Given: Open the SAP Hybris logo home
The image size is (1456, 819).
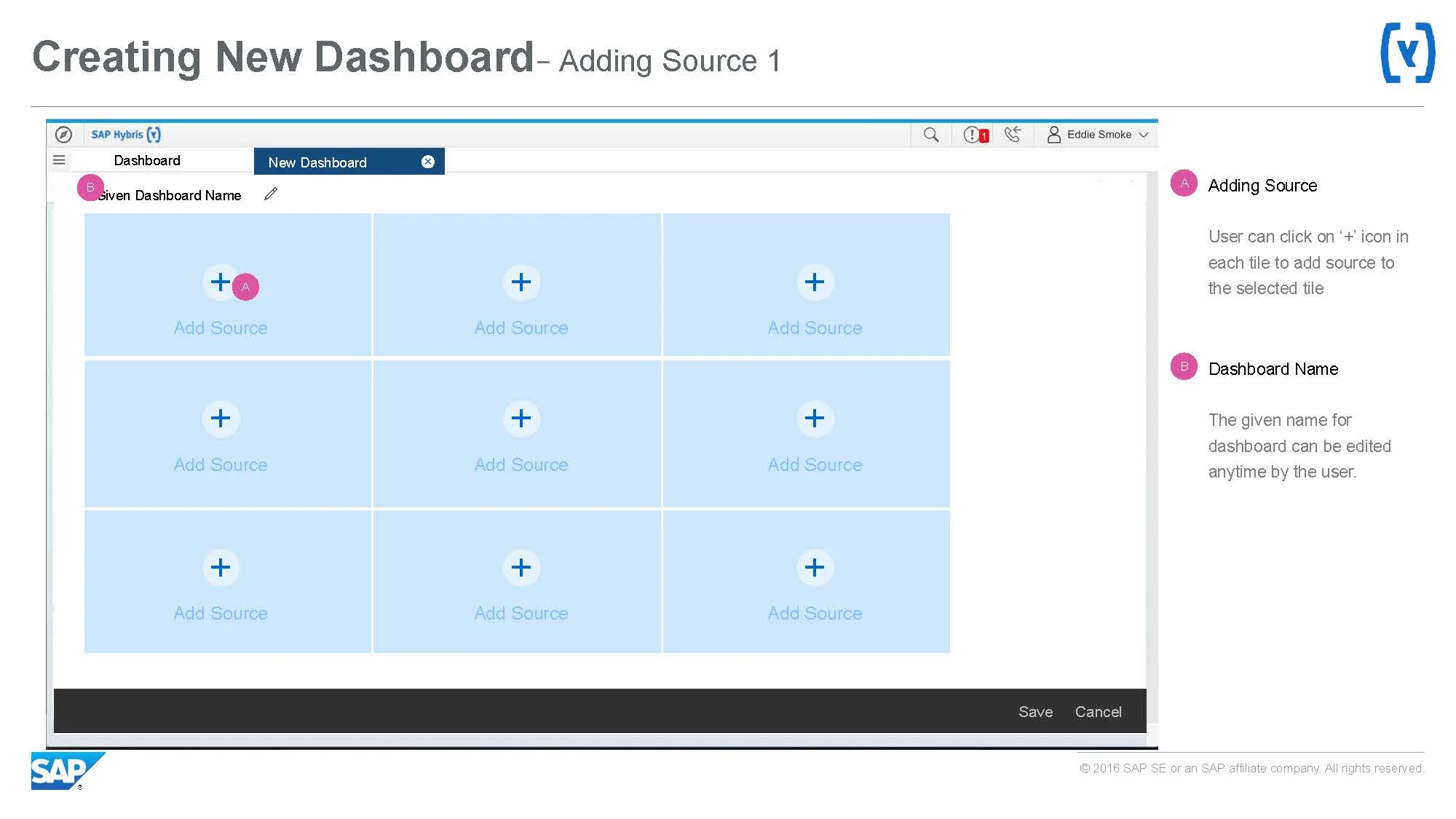Looking at the screenshot, I should (126, 135).
